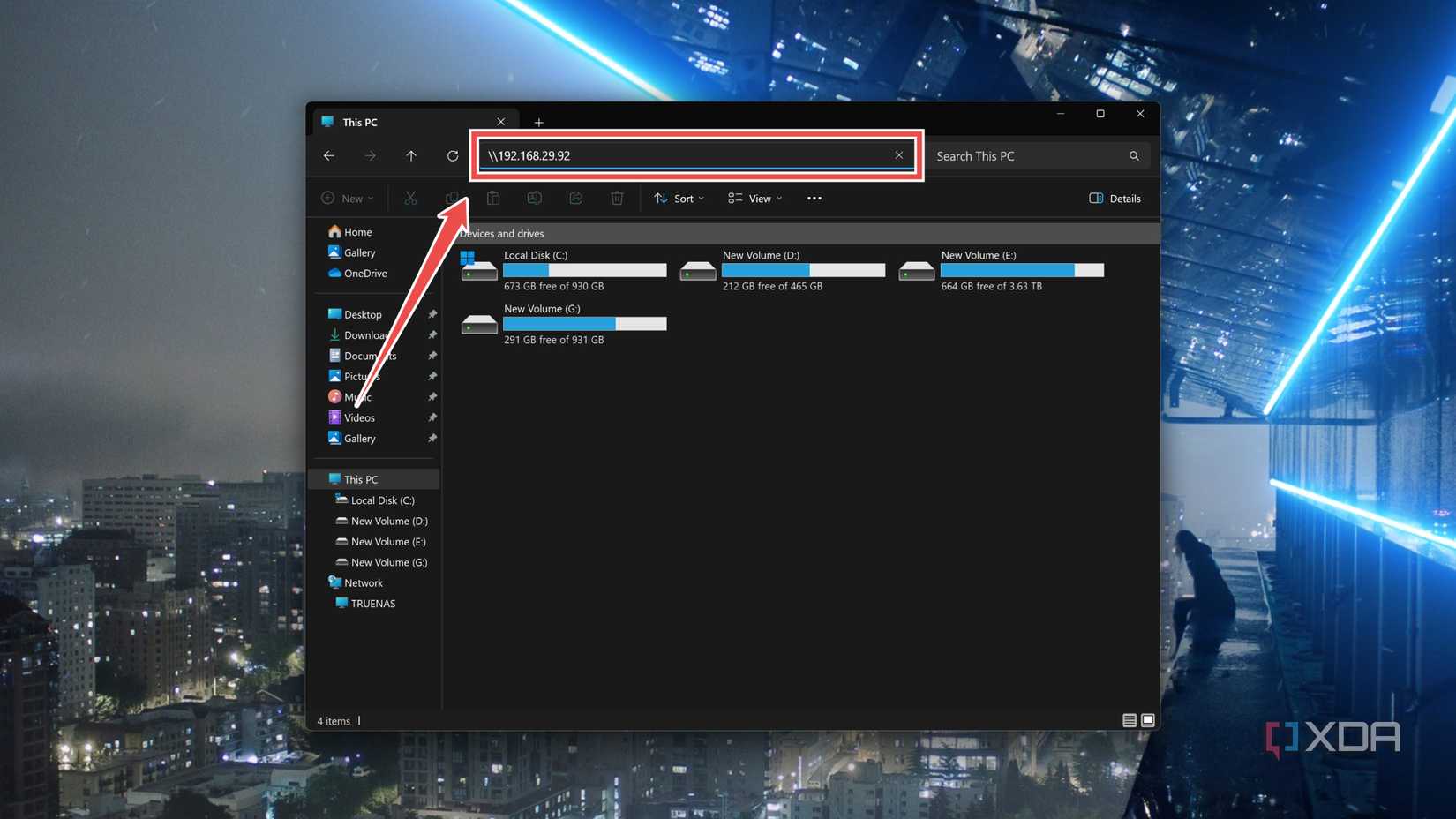Open the See more (...) menu
The height and width of the screenshot is (819, 1456).
(814, 198)
